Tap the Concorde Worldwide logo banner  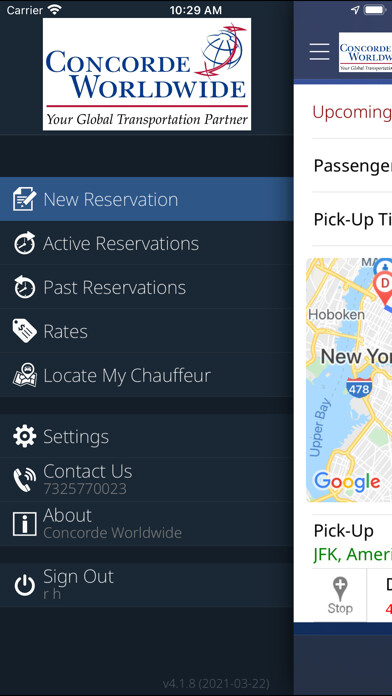(x=147, y=74)
